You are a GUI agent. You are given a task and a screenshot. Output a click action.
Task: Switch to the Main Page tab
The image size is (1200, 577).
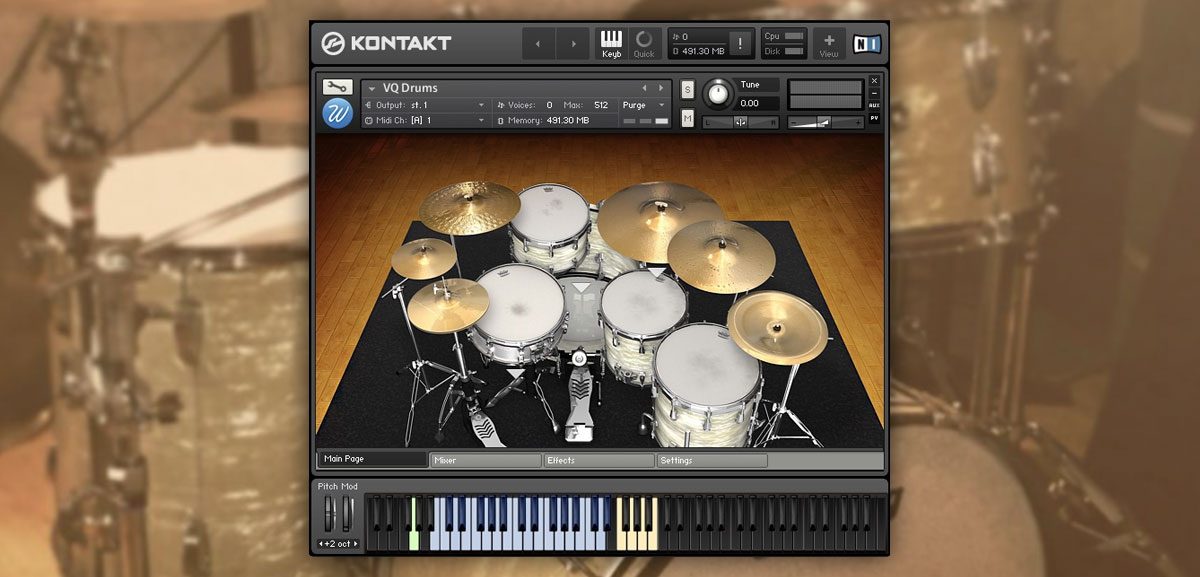(x=372, y=460)
